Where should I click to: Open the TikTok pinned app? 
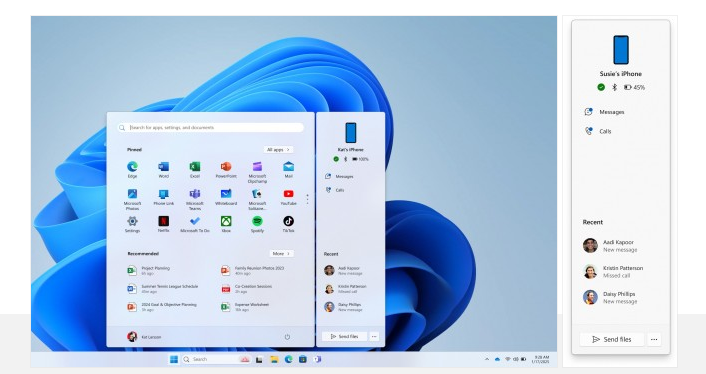point(289,224)
